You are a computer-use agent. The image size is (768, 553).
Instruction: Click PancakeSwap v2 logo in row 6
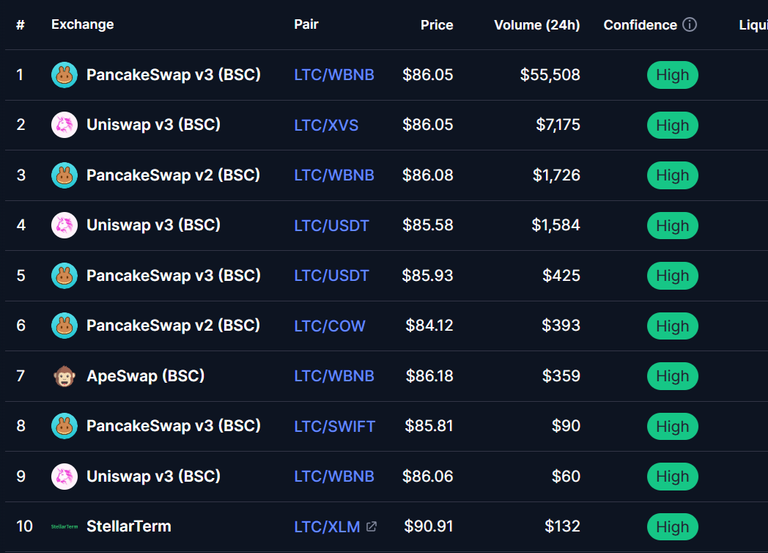[x=64, y=326]
